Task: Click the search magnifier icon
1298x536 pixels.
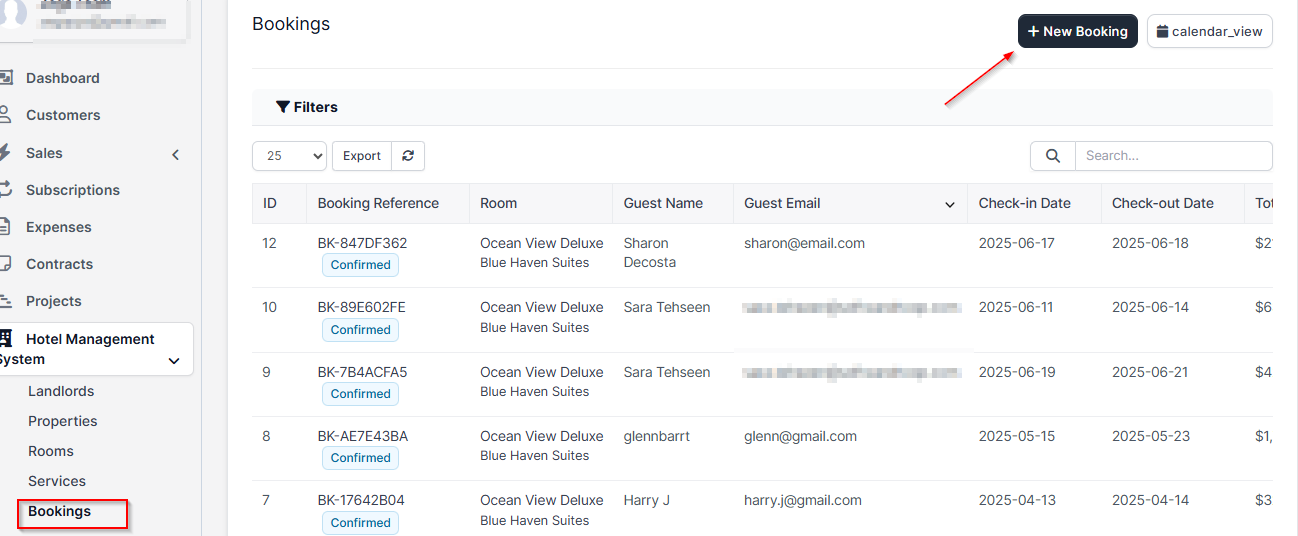Action: (1052, 156)
